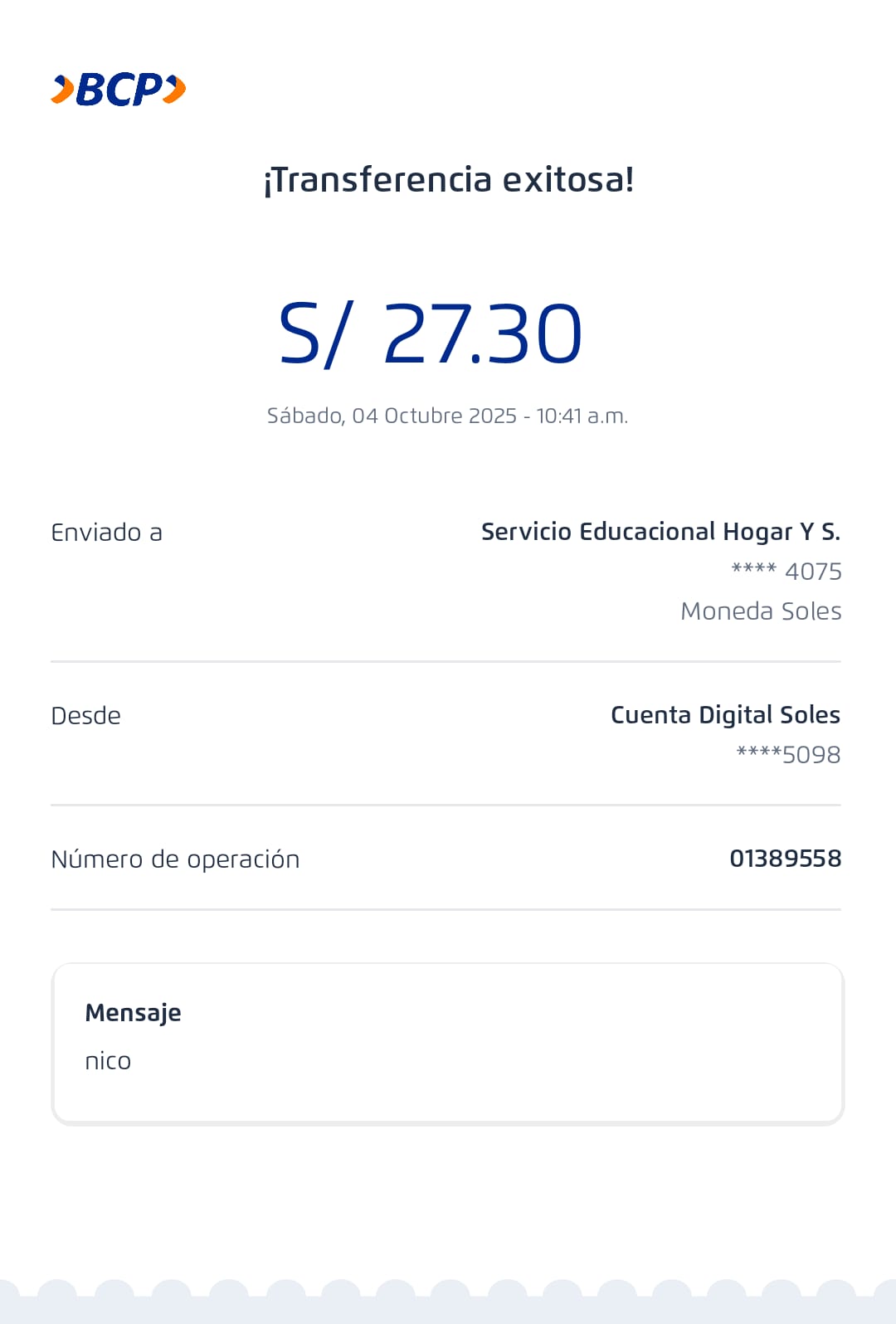The width and height of the screenshot is (896, 1324).
Task: Click the Desde label
Action: point(85,716)
